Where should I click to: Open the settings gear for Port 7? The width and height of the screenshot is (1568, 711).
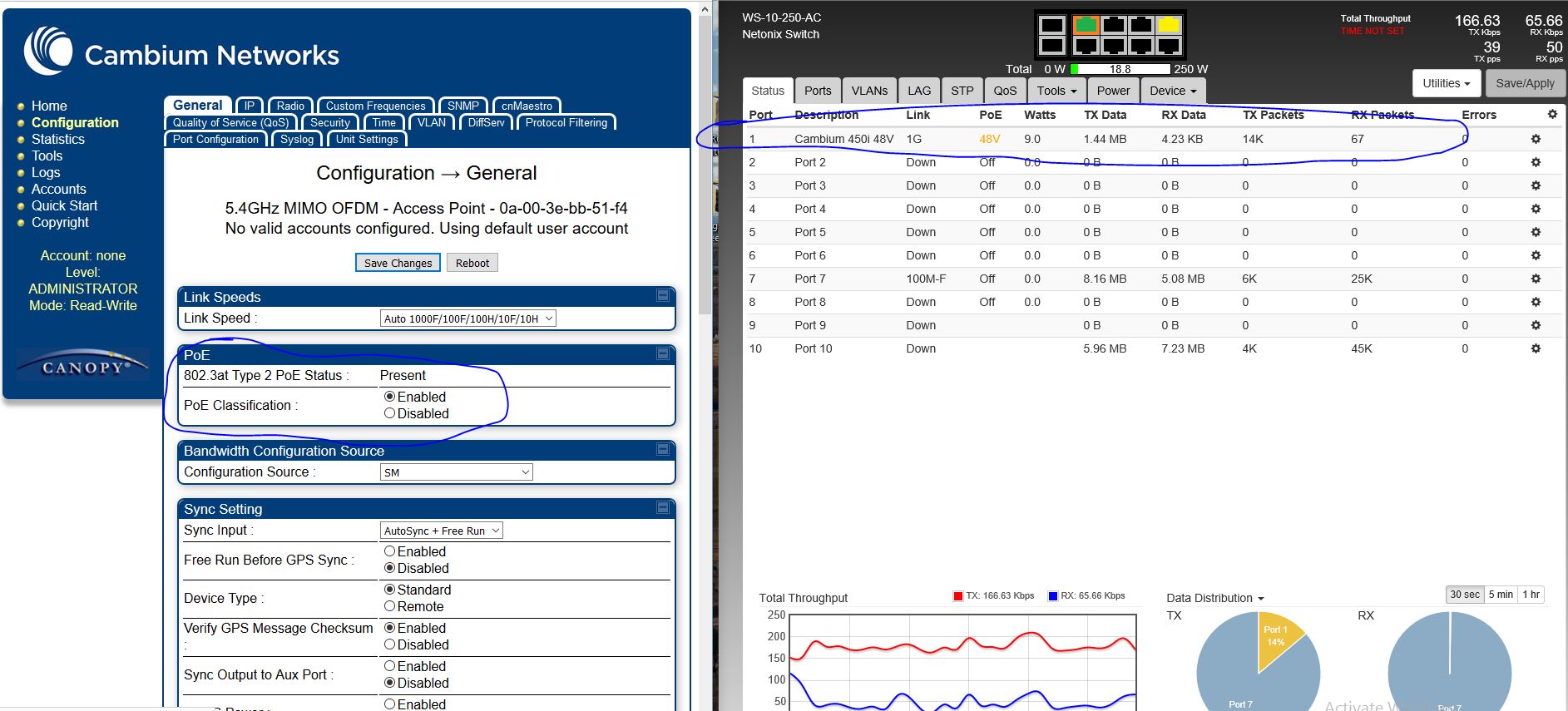(x=1536, y=279)
